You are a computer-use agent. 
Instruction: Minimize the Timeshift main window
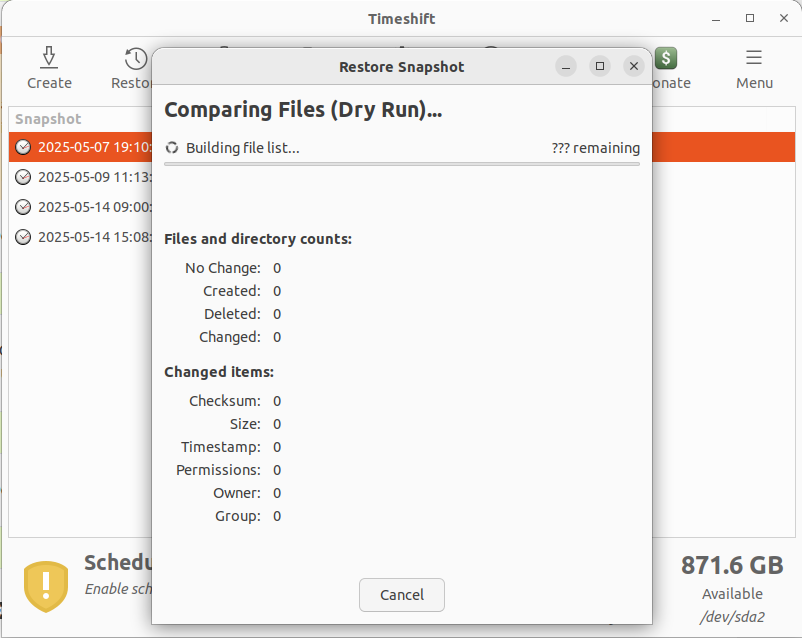pos(716,18)
